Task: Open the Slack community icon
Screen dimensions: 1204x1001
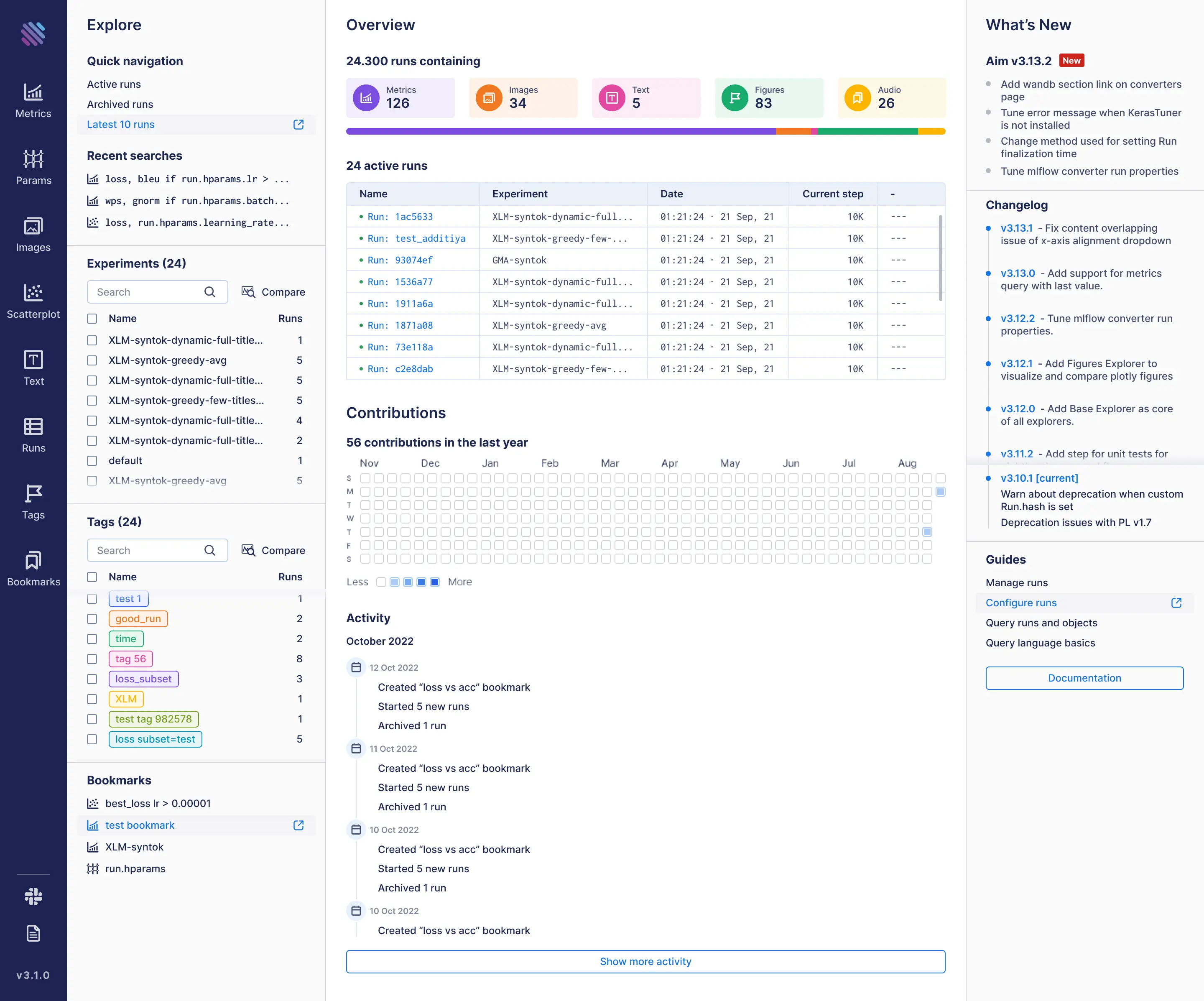Action: point(33,896)
